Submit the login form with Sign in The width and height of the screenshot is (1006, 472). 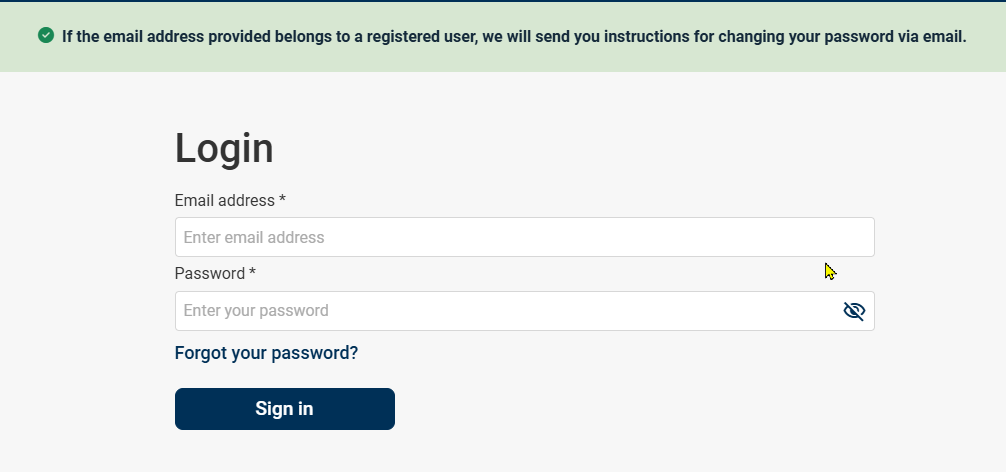click(x=285, y=409)
